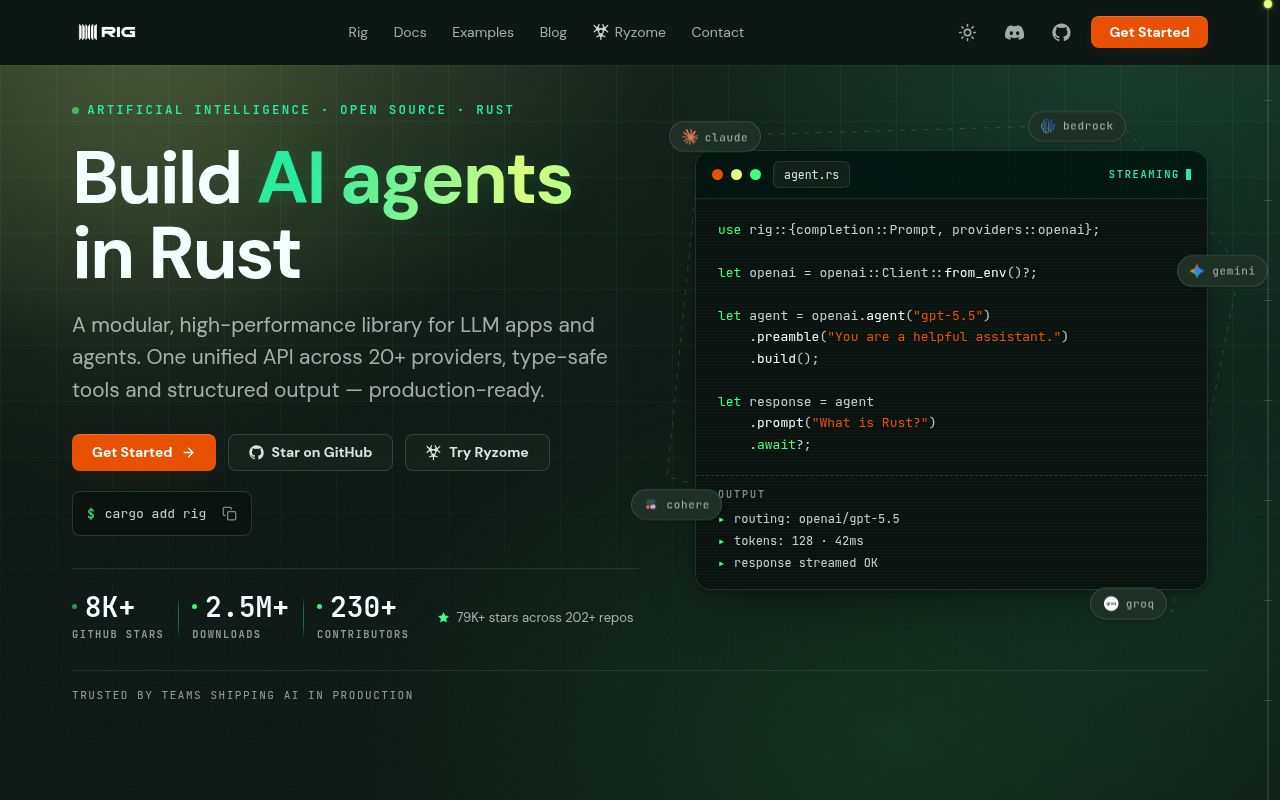1280x800 pixels.
Task: Click the gemini provider chip
Action: click(1222, 271)
